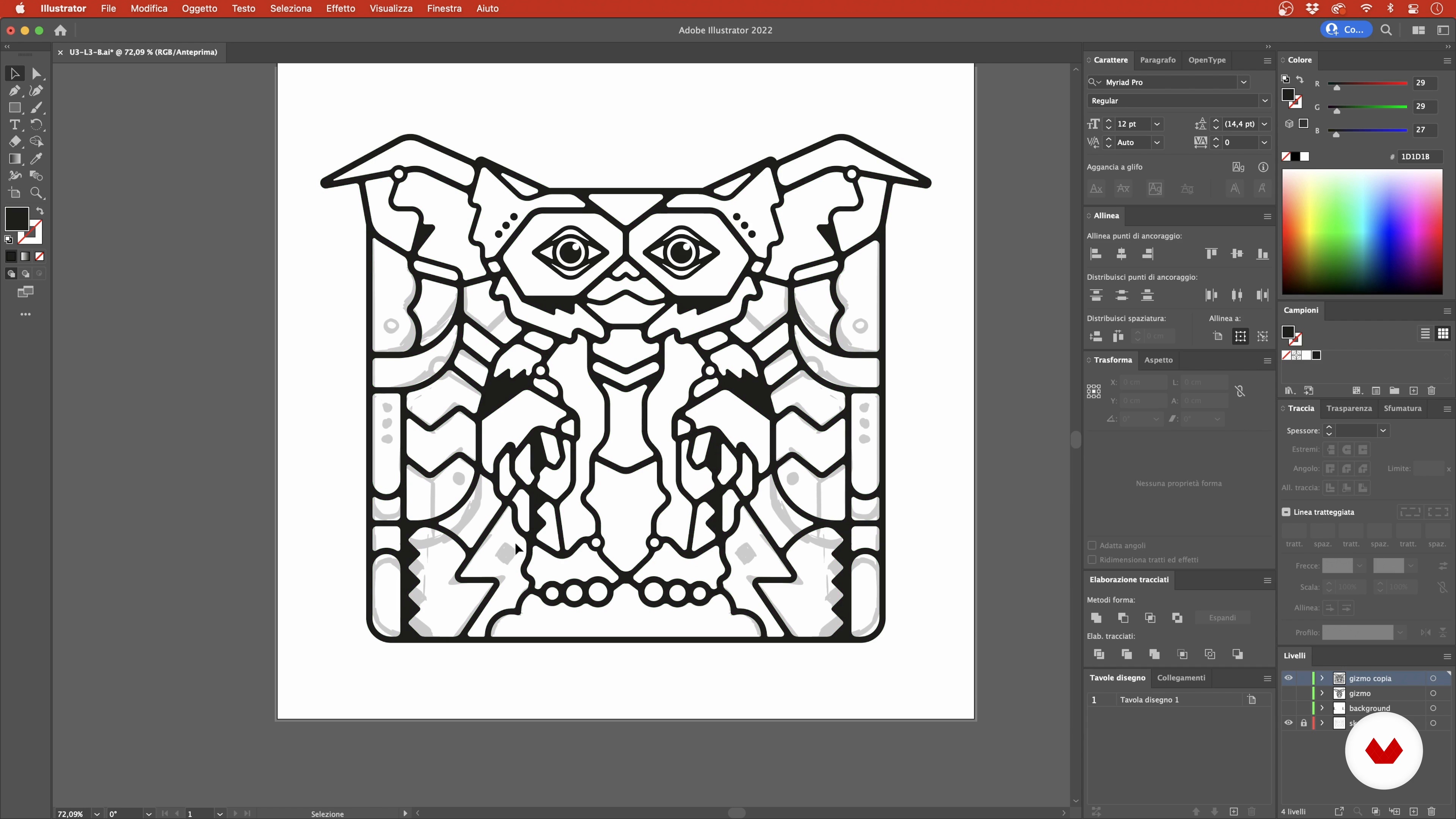Click the Divide pathfinder icon

(1099, 654)
